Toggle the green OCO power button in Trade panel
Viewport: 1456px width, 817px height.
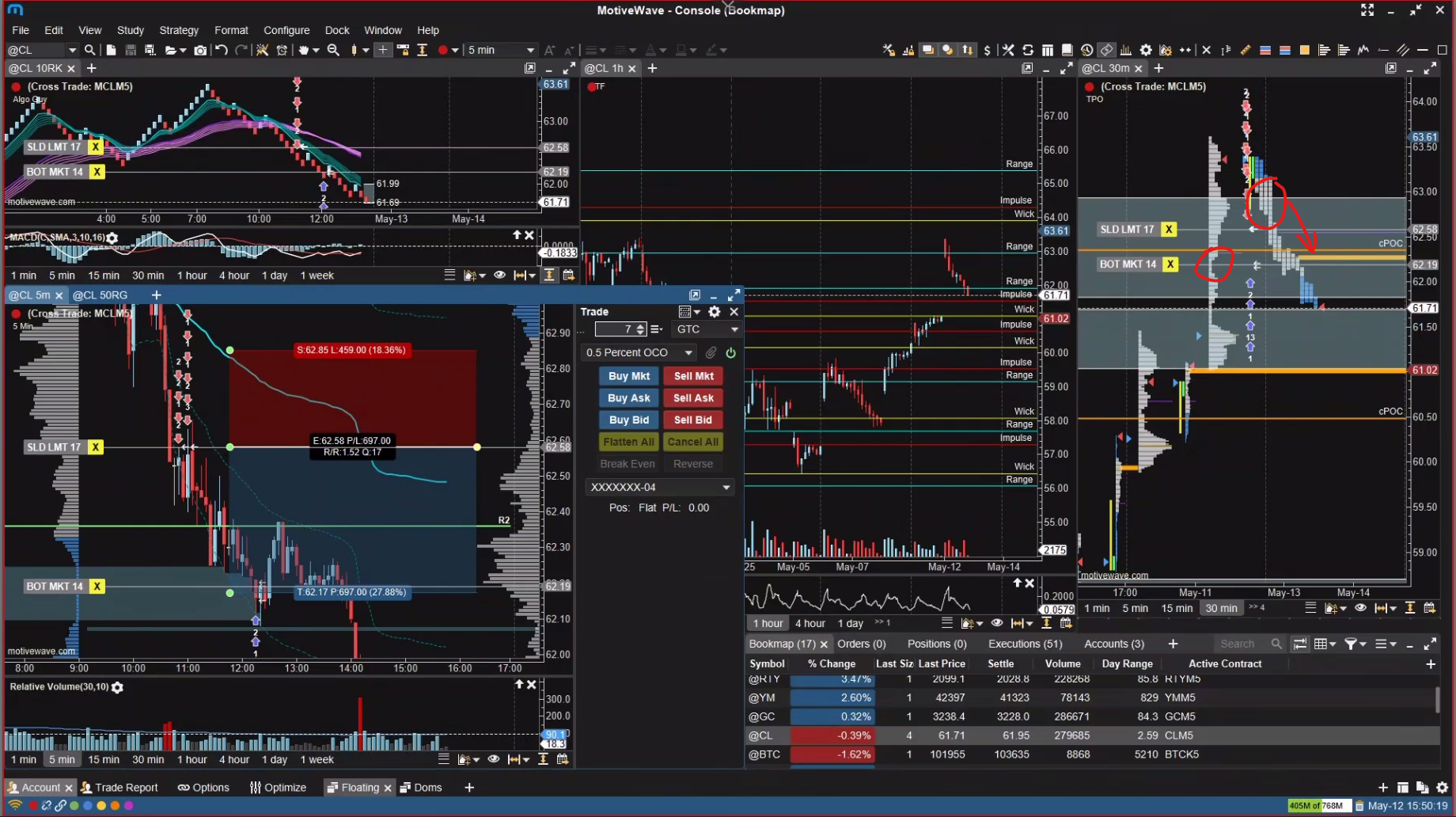(x=730, y=352)
